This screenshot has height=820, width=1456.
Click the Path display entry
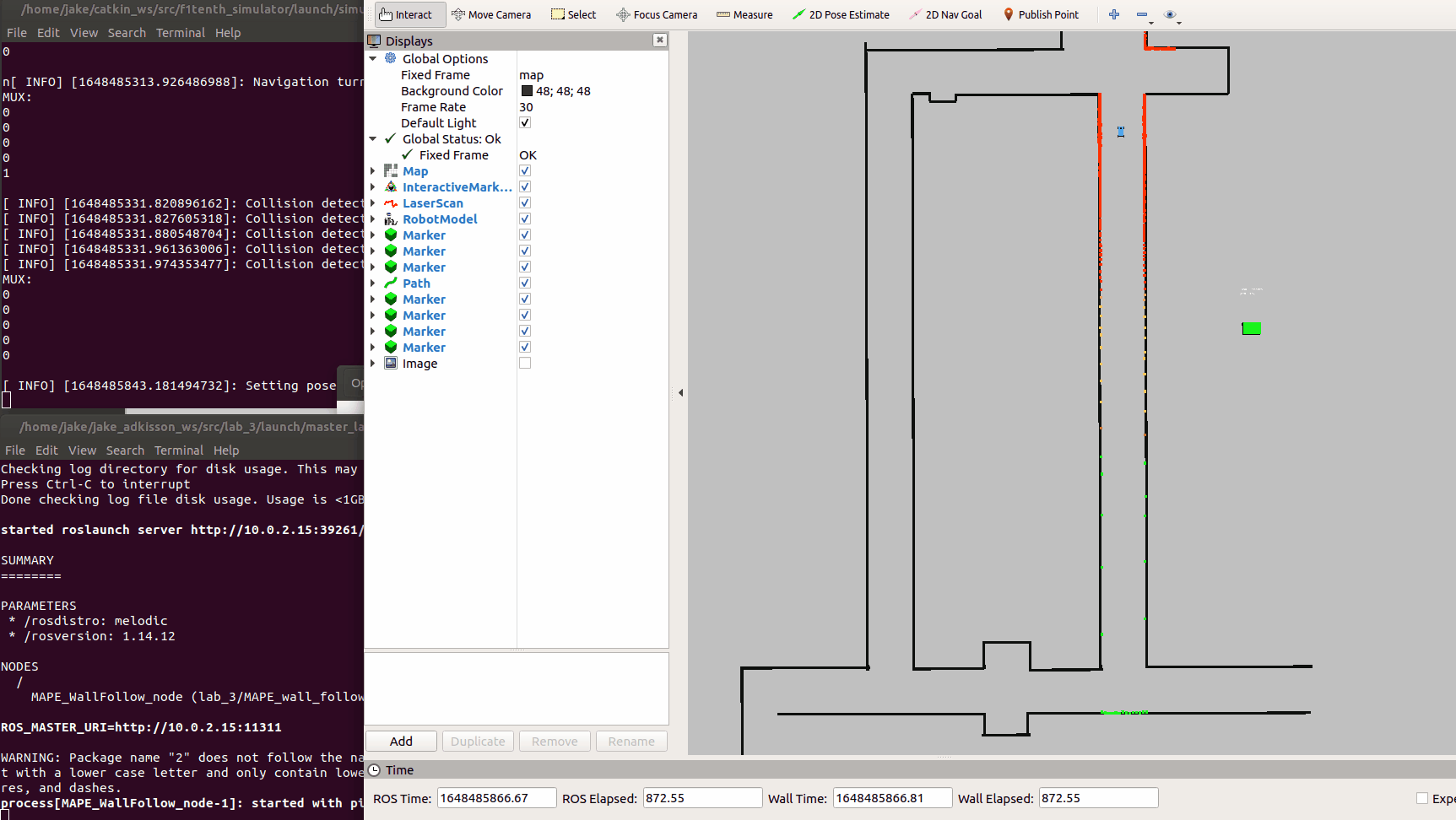point(416,283)
